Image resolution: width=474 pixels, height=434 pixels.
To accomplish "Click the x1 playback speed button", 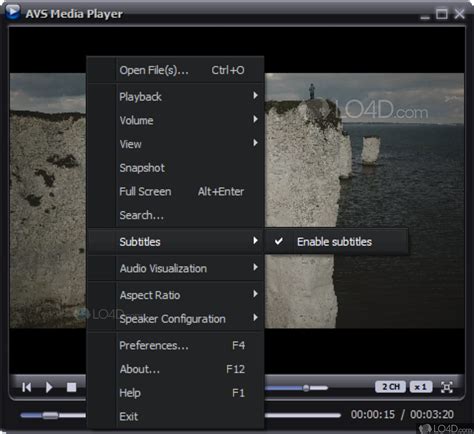I will click(x=421, y=387).
